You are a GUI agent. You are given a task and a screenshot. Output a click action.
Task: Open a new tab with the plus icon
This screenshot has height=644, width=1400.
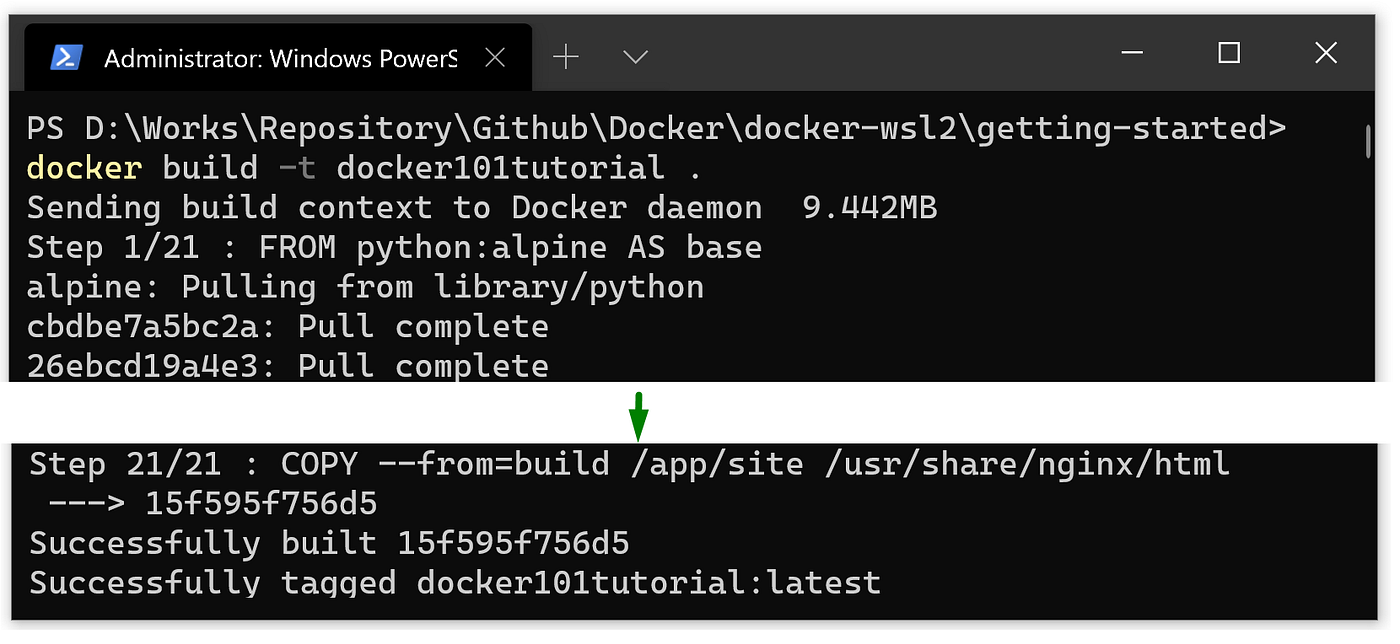pyautogui.click(x=566, y=57)
